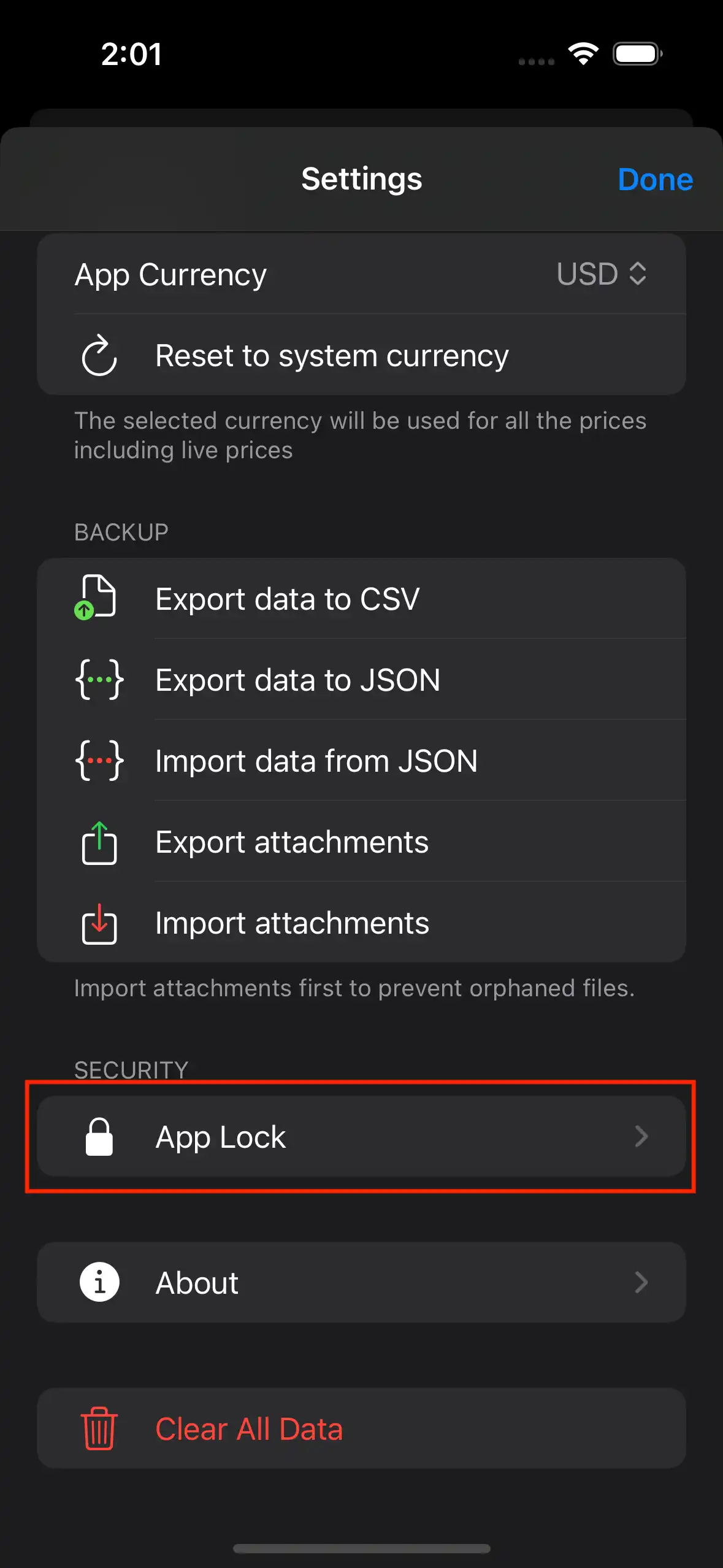Expand the App Lock settings chevron
Viewport: 723px width, 1568px height.
tap(642, 1136)
